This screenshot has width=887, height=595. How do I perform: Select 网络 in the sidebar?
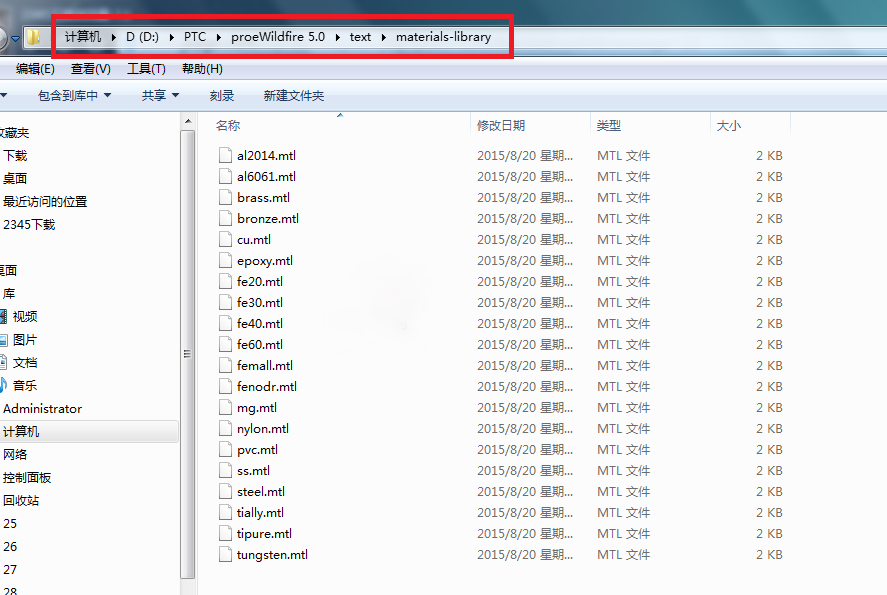15,454
